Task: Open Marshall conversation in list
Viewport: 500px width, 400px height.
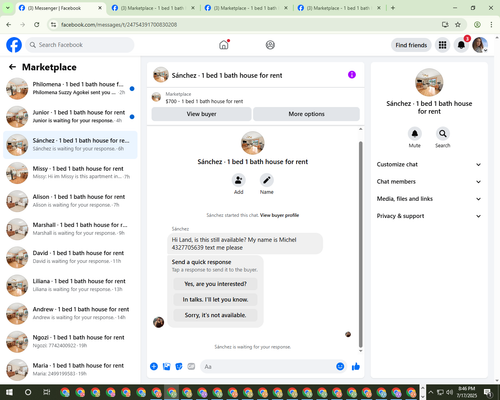Action: [x=70, y=229]
